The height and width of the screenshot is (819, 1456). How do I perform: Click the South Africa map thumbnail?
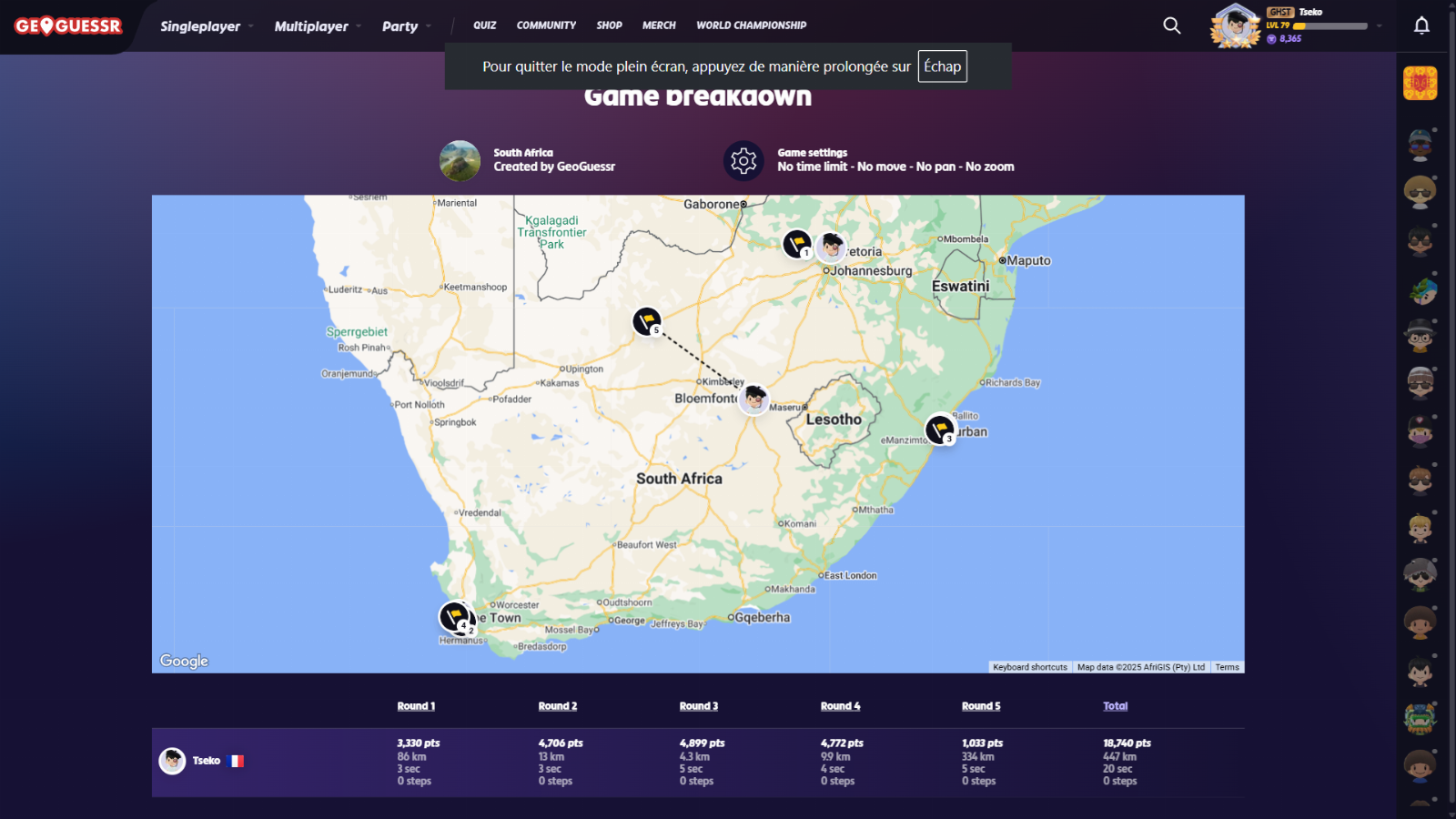pos(460,161)
